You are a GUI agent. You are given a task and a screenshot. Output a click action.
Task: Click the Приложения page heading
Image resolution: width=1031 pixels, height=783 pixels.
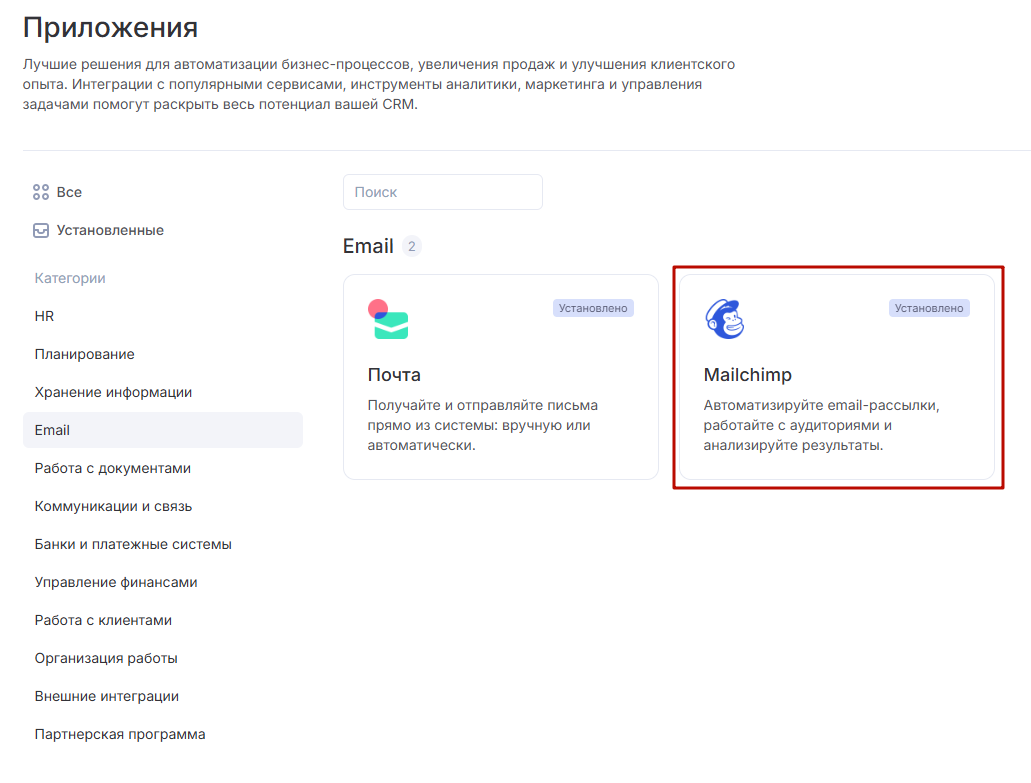point(110,28)
